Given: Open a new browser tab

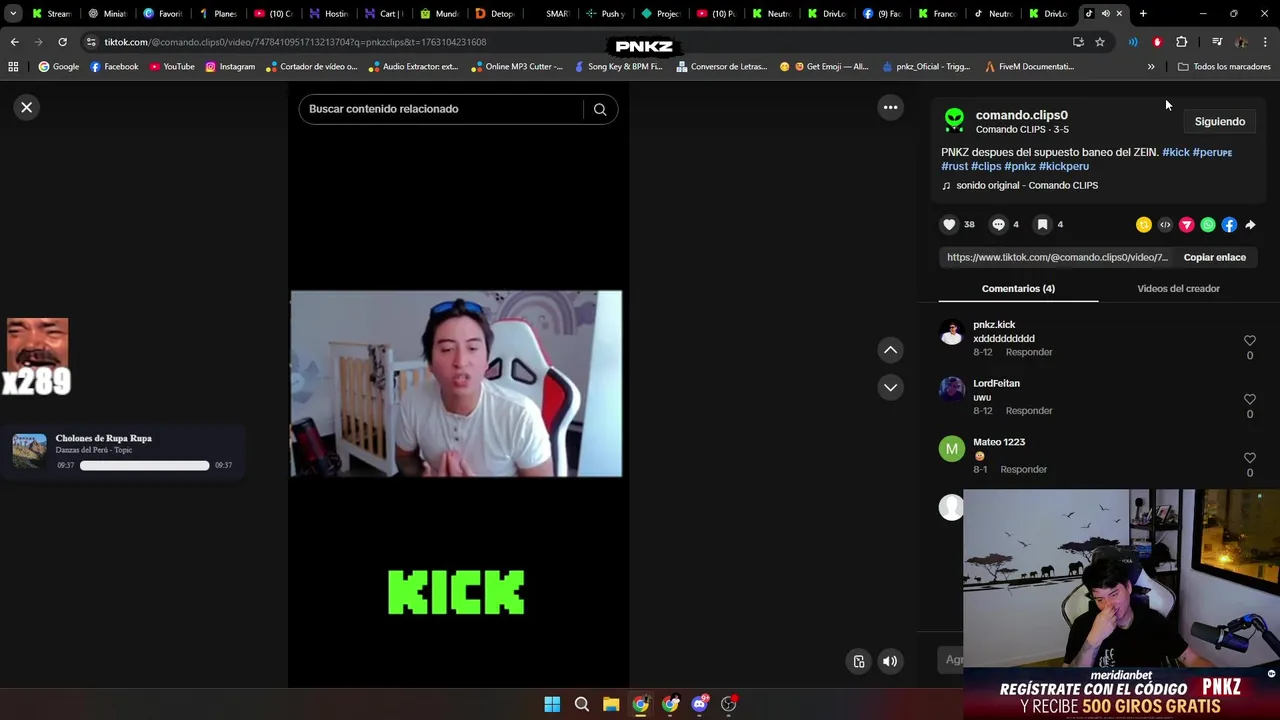Looking at the screenshot, I should click(1143, 14).
